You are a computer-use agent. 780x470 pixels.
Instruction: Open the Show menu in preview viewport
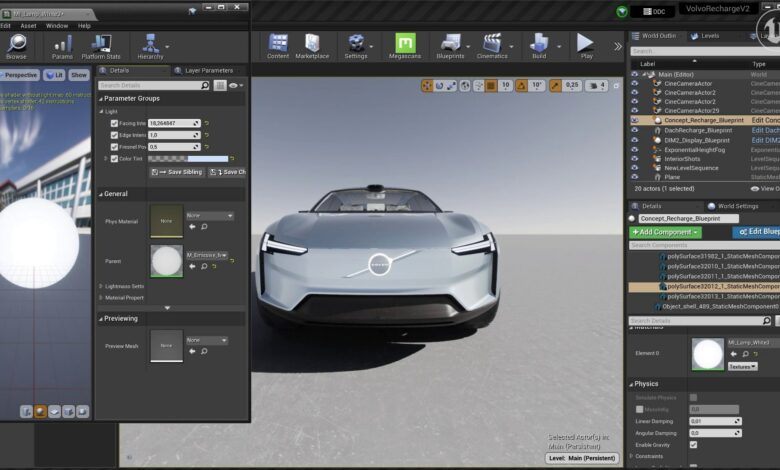79,75
